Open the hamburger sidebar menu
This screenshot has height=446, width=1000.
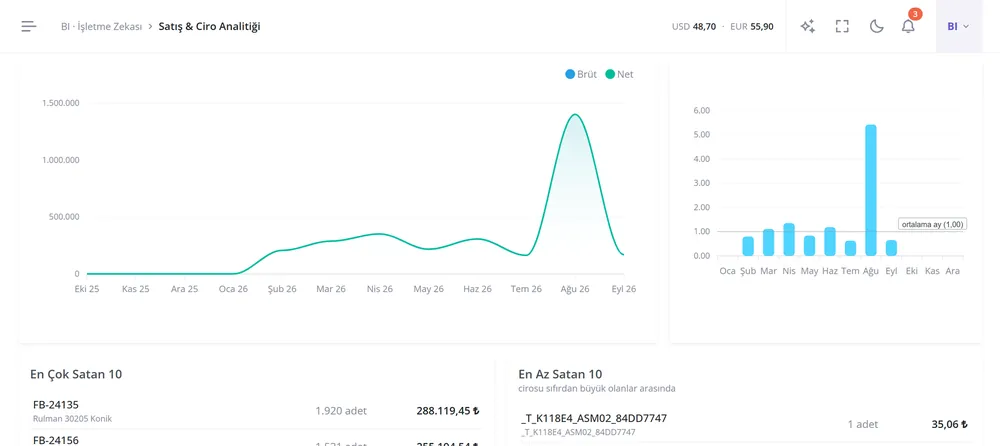pos(29,26)
